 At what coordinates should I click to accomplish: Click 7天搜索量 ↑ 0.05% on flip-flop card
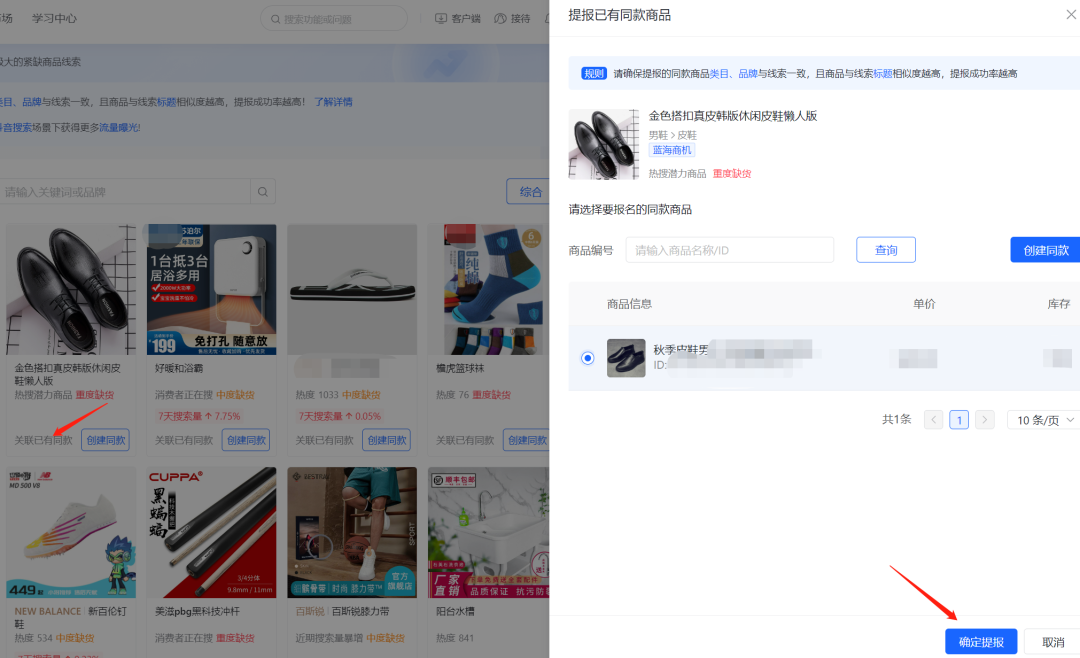tap(340, 416)
